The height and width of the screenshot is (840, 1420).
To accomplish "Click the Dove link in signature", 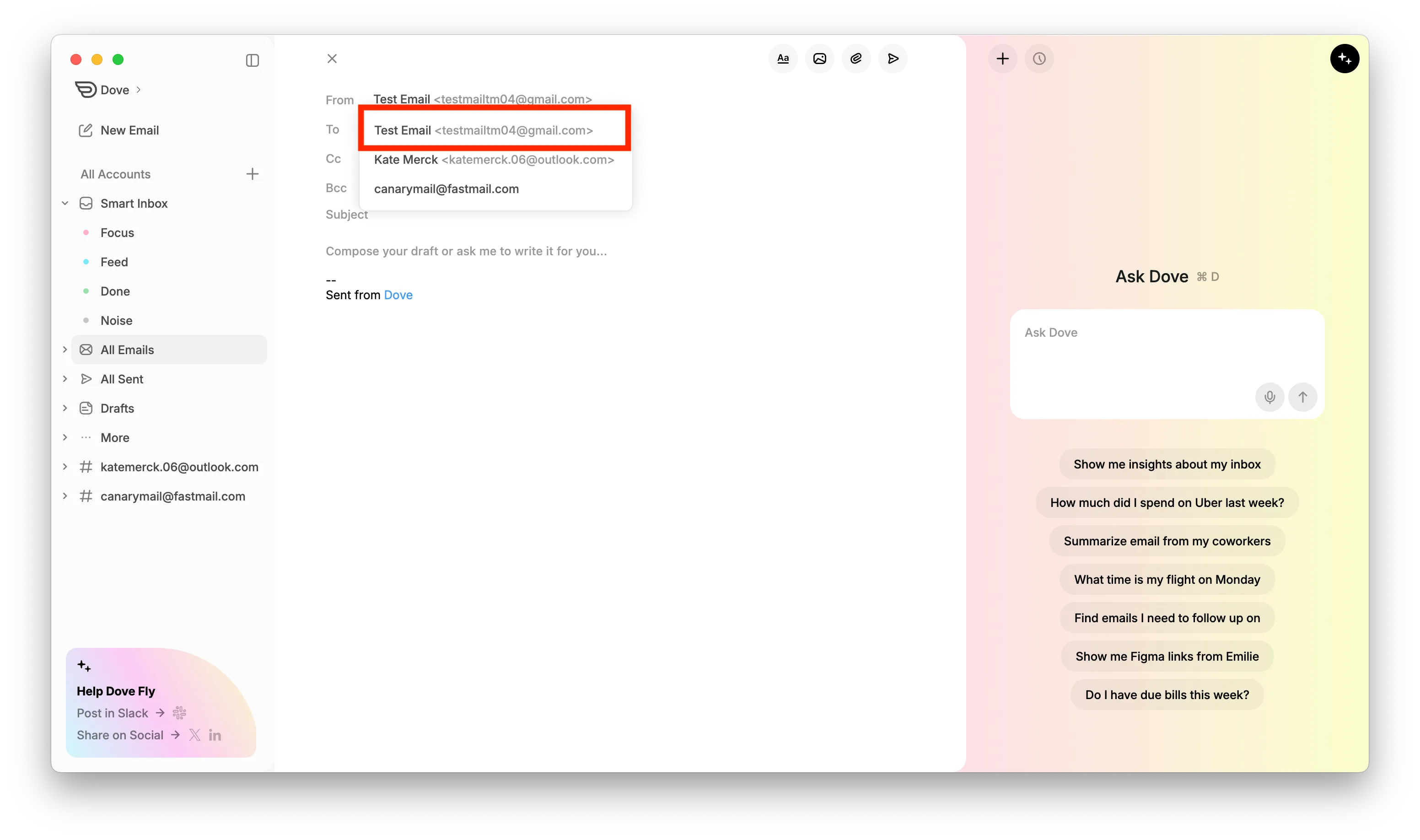I will [x=398, y=295].
